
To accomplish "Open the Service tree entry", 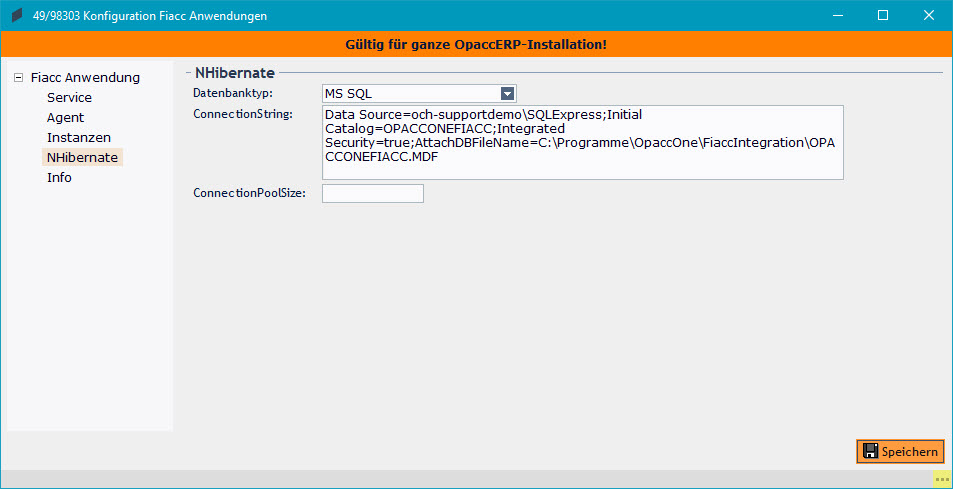I will (69, 98).
